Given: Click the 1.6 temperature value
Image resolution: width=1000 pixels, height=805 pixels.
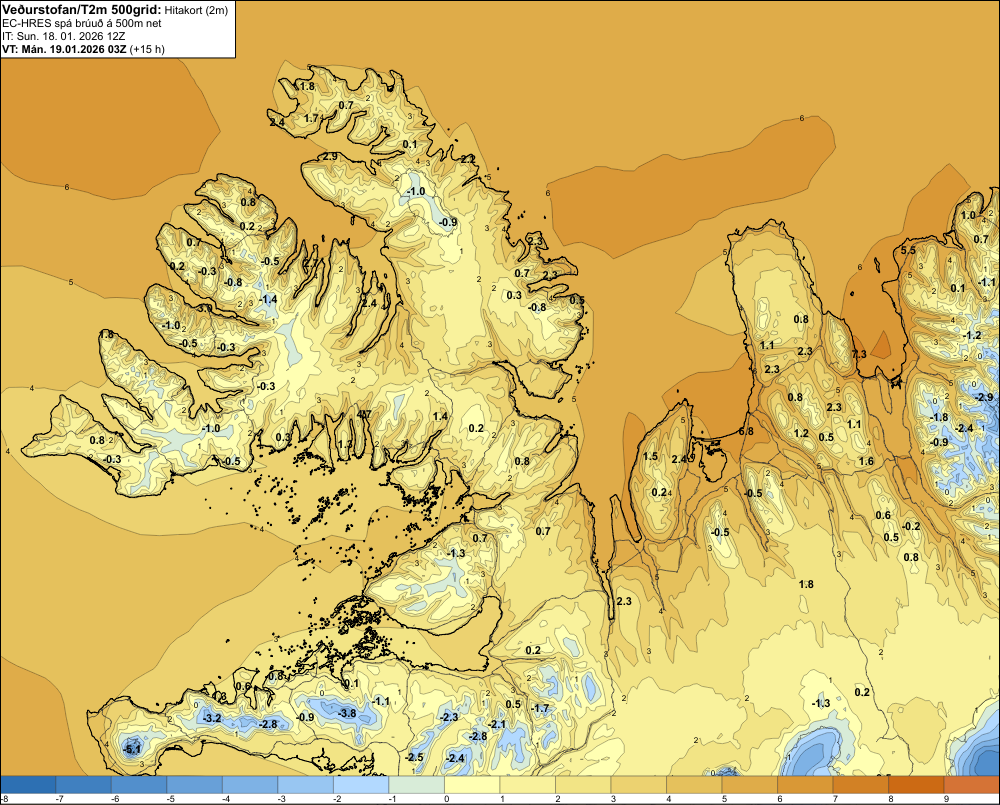Looking at the screenshot, I should click(865, 462).
